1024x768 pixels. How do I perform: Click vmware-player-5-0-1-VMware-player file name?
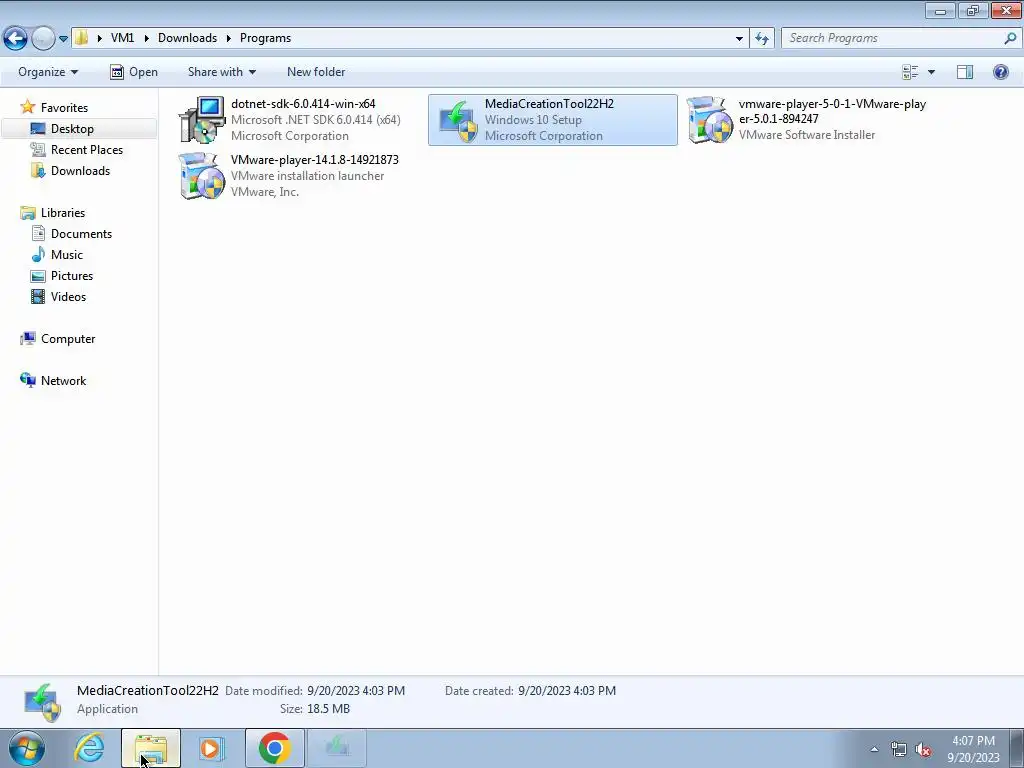coord(832,111)
